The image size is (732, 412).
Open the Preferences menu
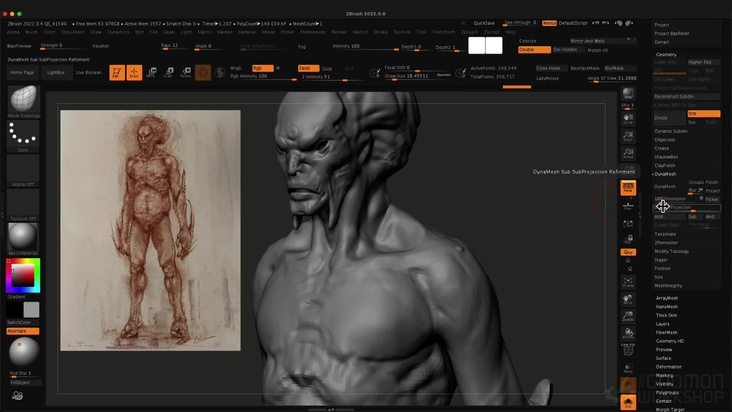pos(312,32)
